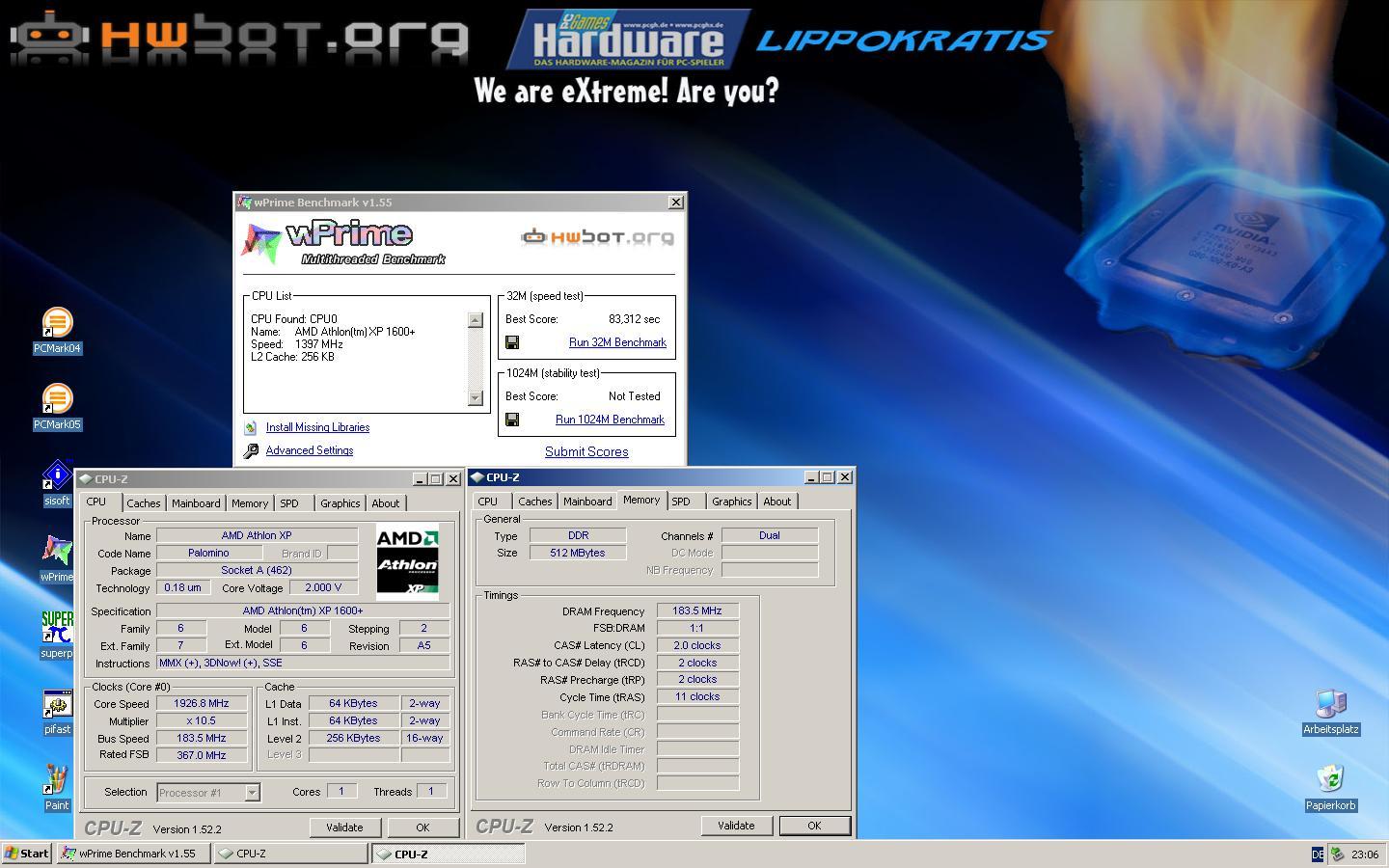
Task: Click Validate in right CPU-Z window
Action: pos(736,826)
